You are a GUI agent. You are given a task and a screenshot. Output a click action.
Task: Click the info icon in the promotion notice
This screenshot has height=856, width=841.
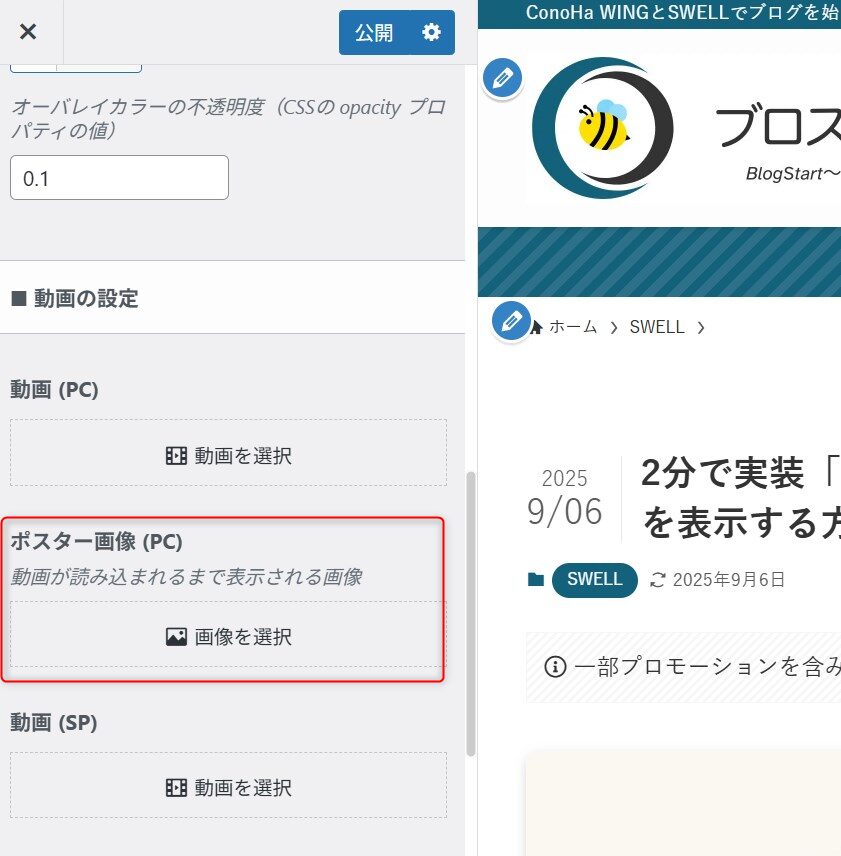coord(554,667)
